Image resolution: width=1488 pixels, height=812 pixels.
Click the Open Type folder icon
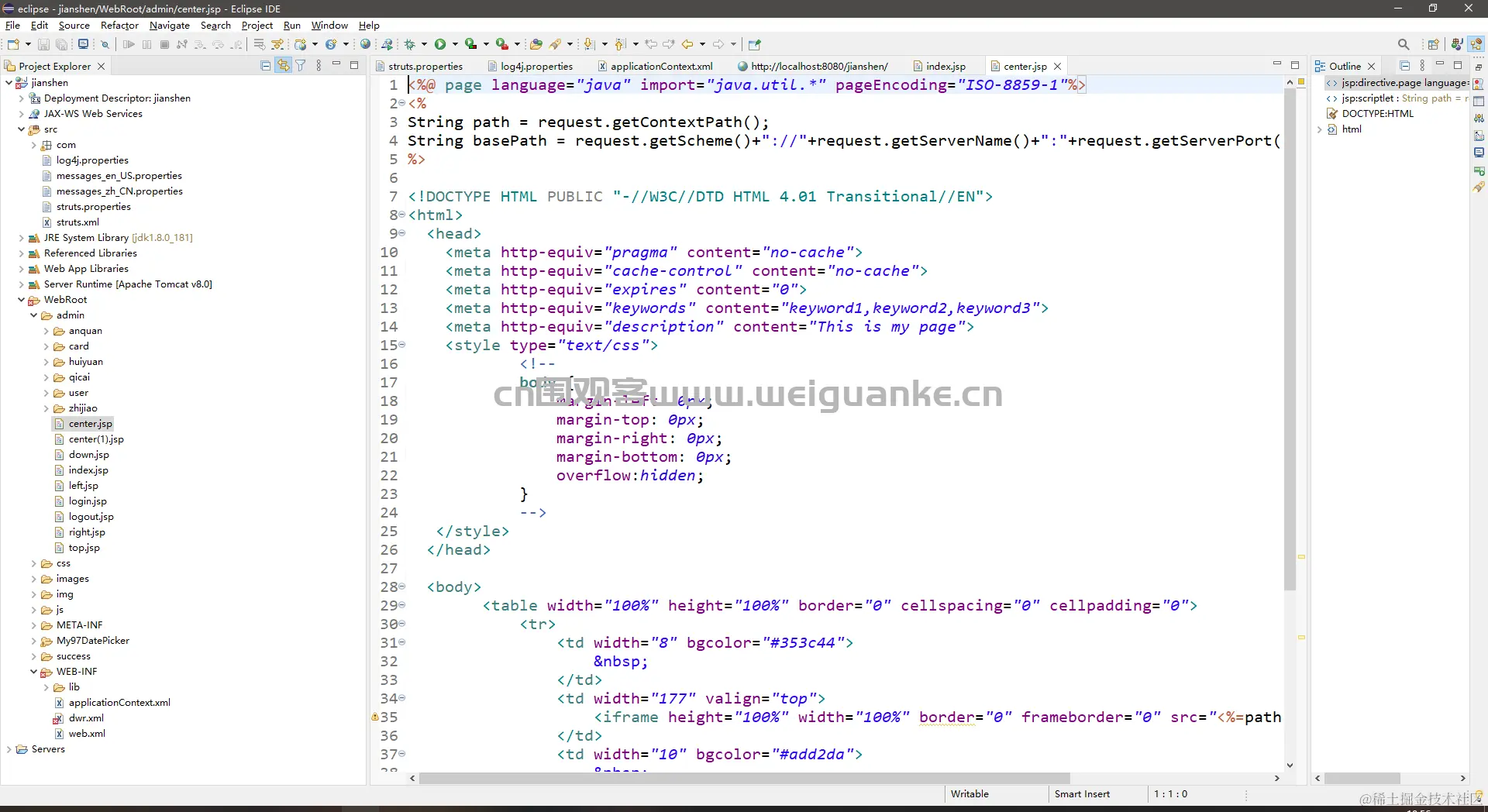click(536, 44)
